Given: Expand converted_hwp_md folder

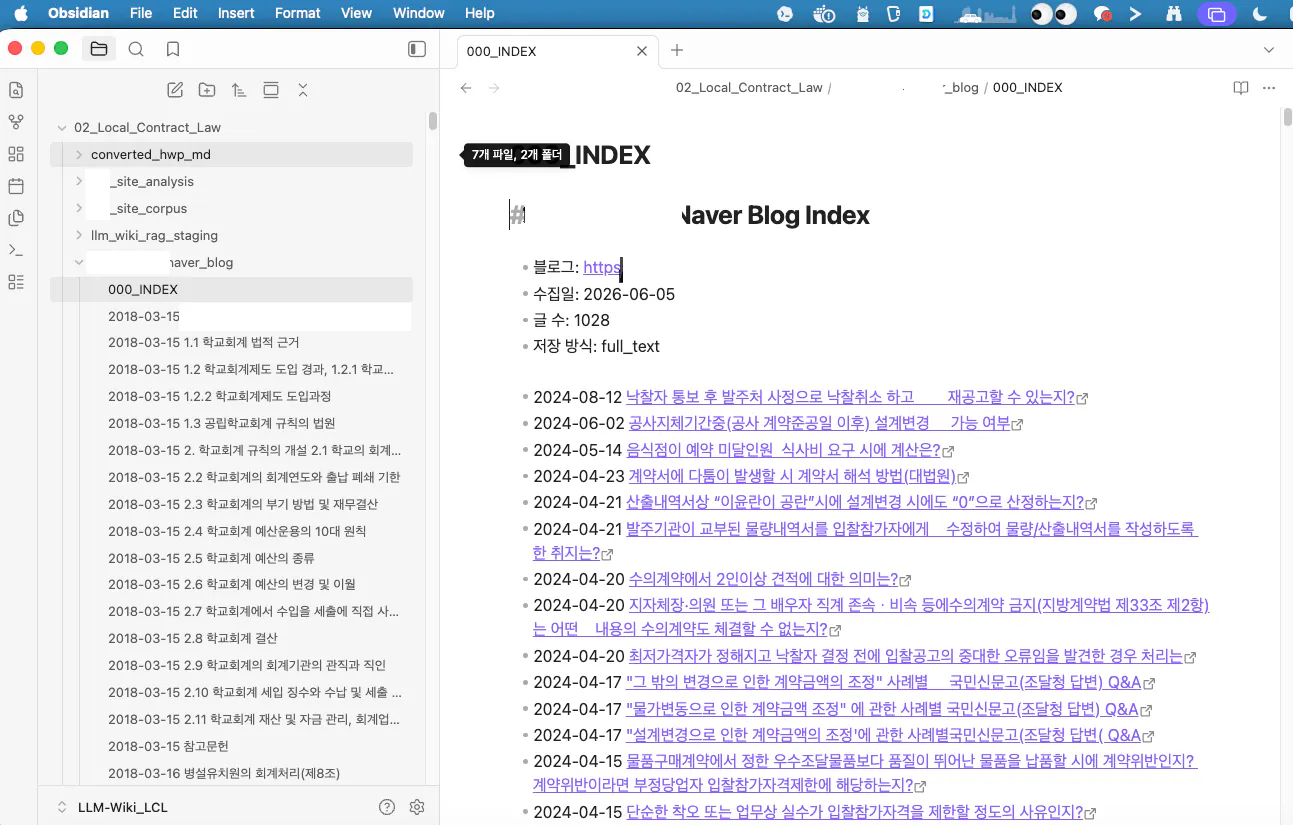Looking at the screenshot, I should point(79,155).
